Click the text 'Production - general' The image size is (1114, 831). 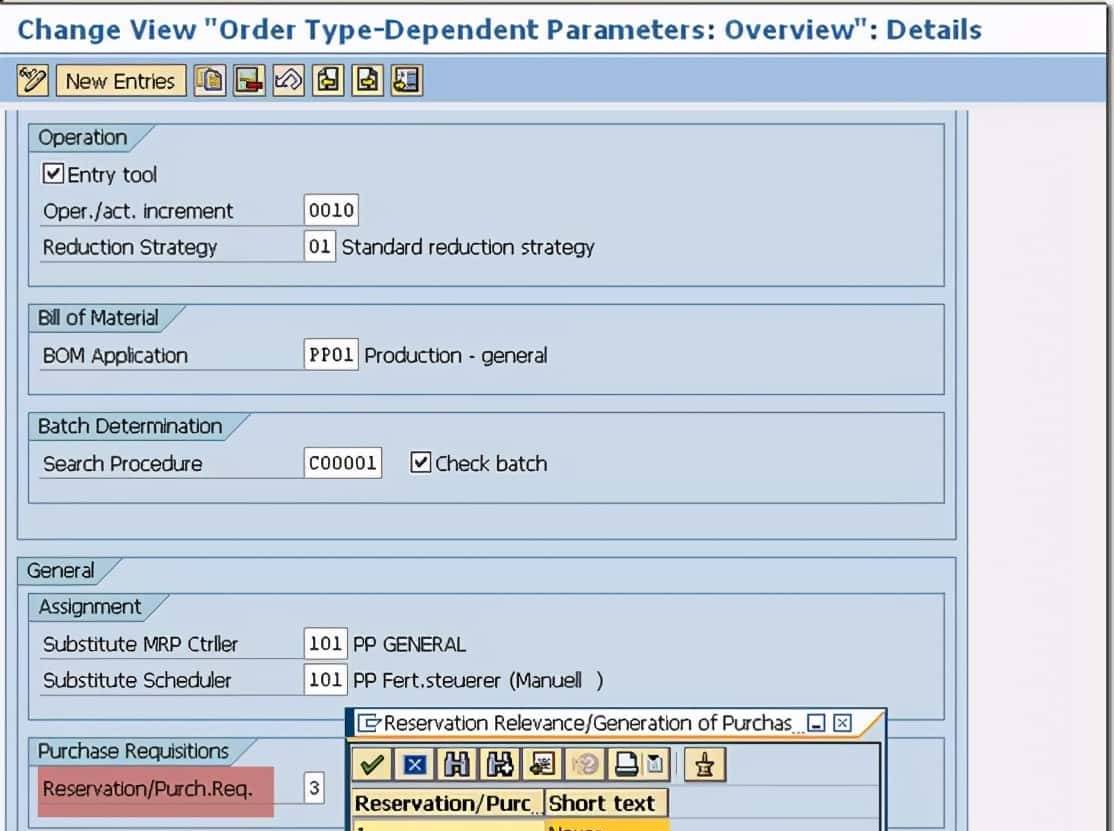click(455, 355)
